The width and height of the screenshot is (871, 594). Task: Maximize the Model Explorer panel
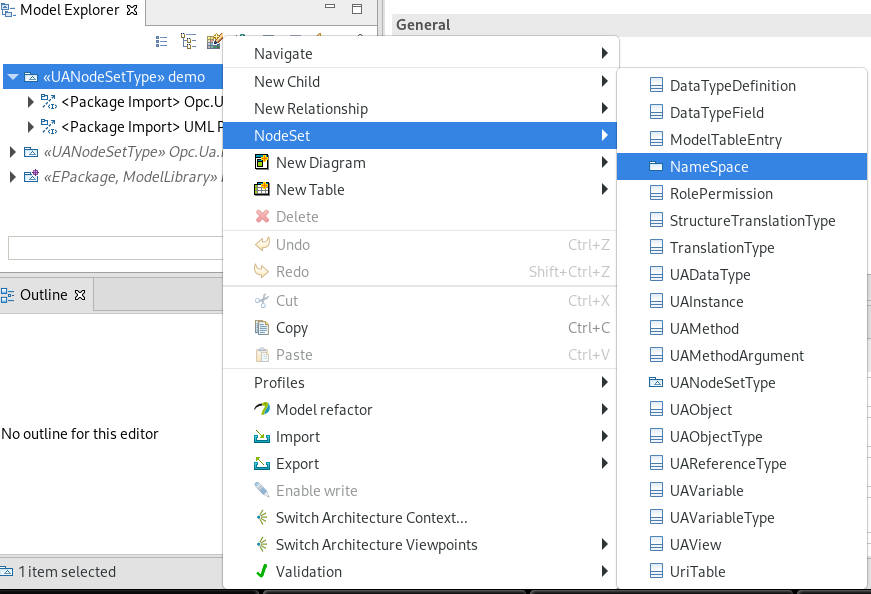[356, 9]
